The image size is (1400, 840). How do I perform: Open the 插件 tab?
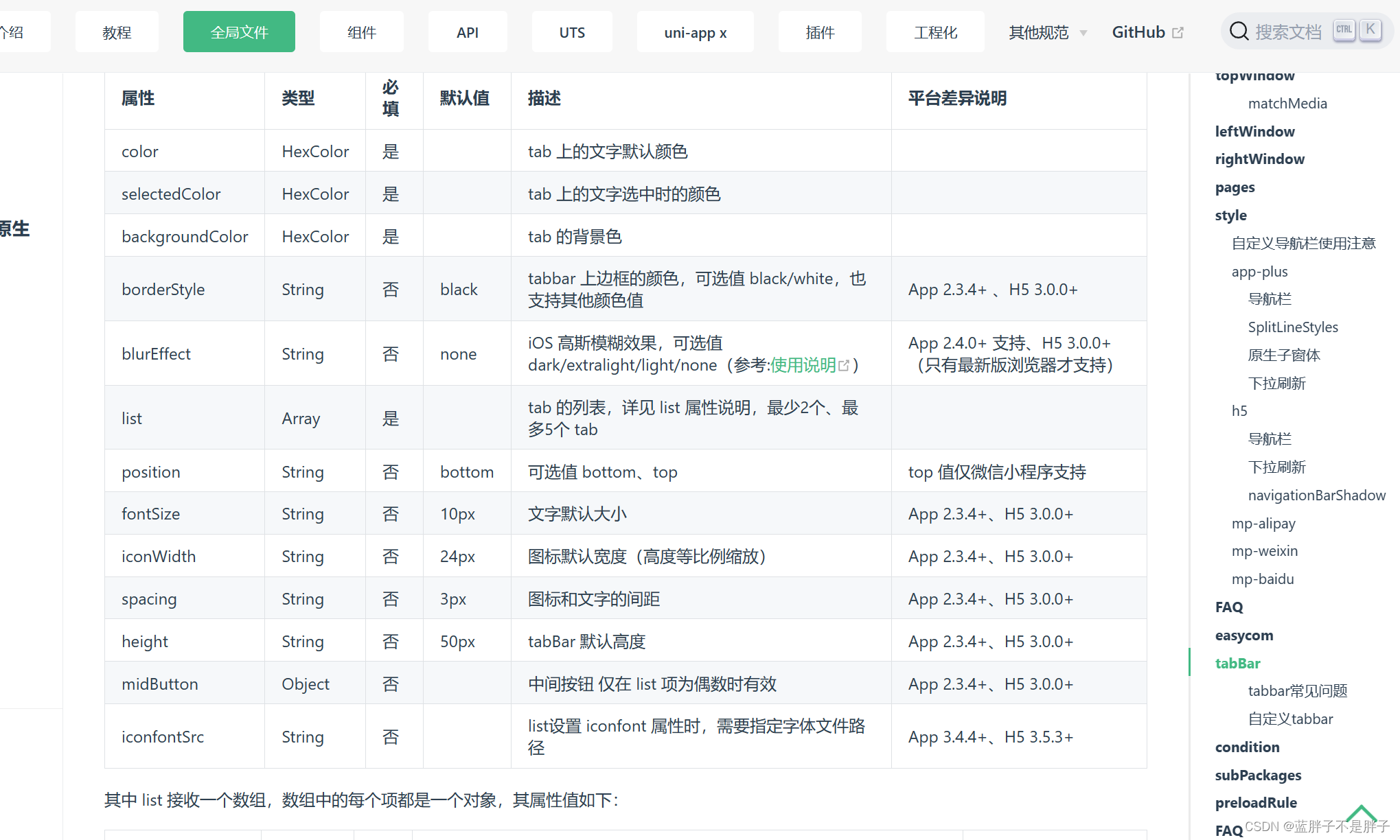820,32
